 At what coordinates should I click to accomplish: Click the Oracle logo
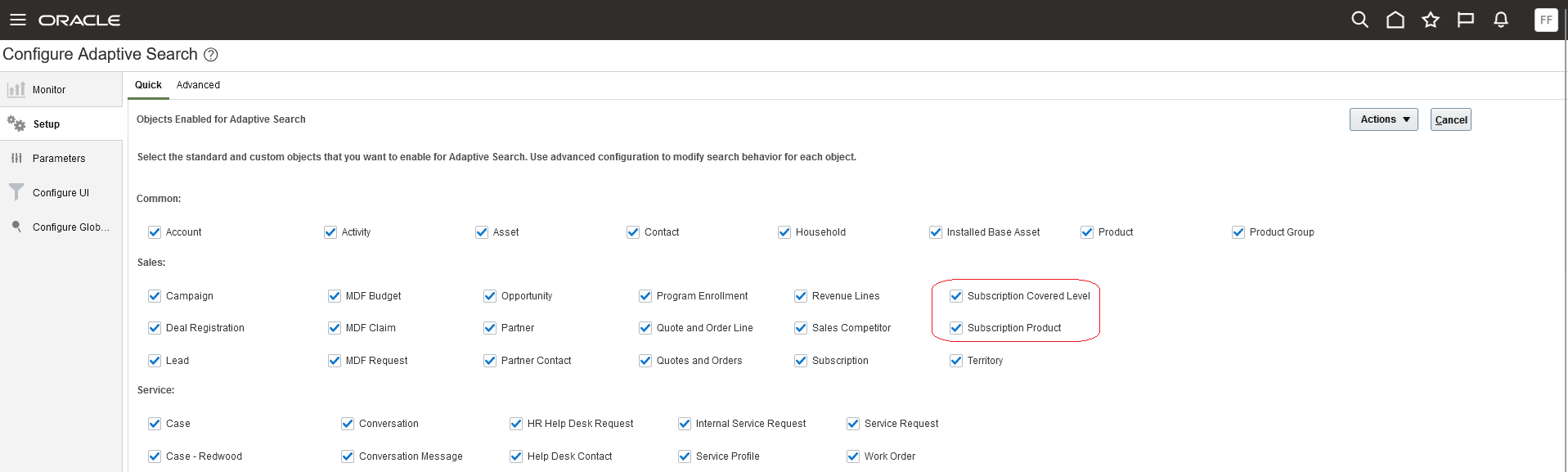(79, 20)
